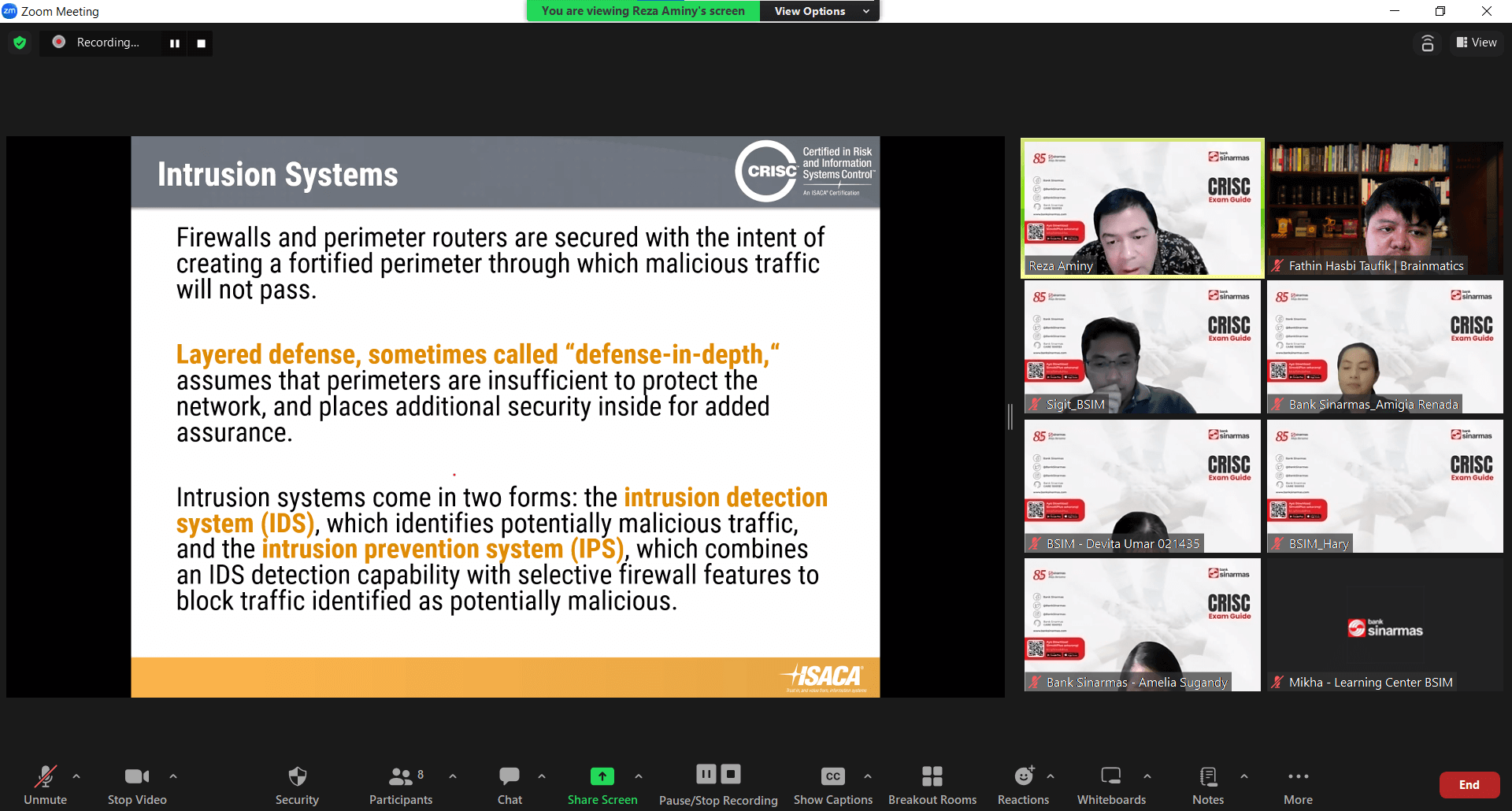Select Fathin Hasbi Taufik video thumbnail
The width and height of the screenshot is (1512, 811).
pyautogui.click(x=1384, y=208)
